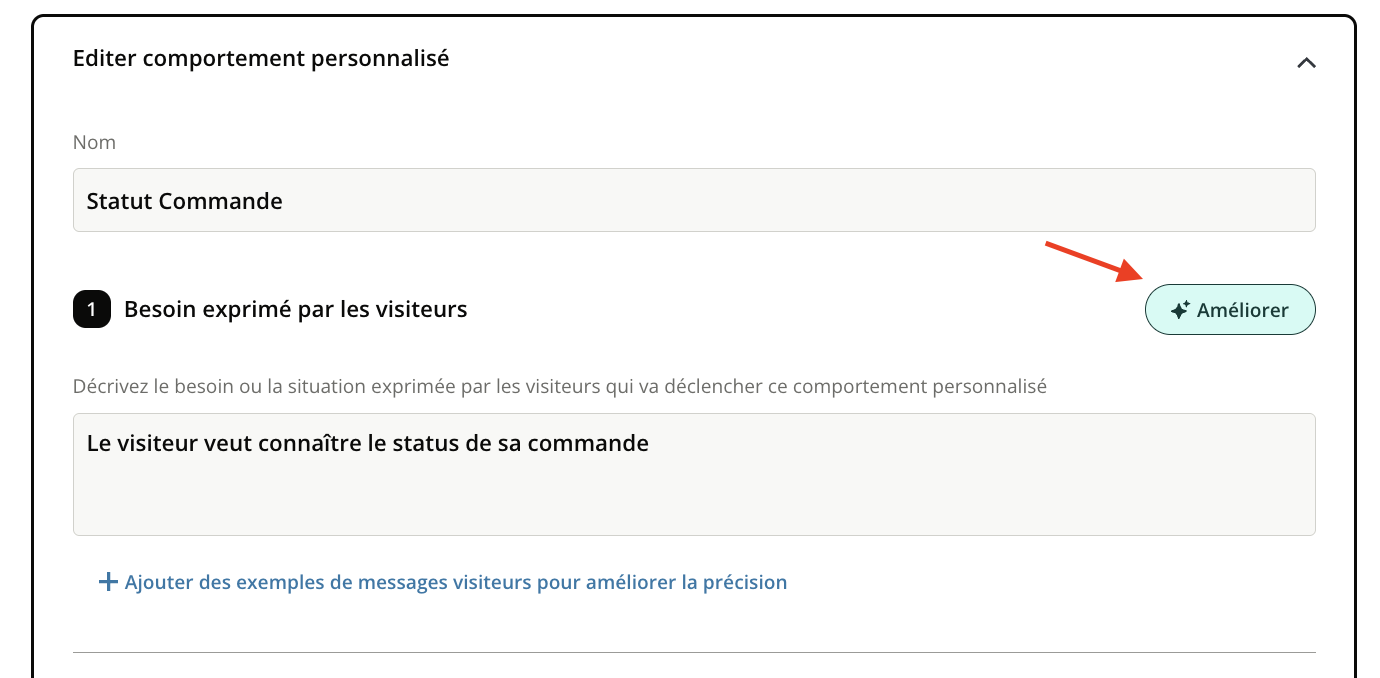Screen dimensions: 1380x678
Task: Click the empty lower area of the textarea
Action: (x=694, y=505)
